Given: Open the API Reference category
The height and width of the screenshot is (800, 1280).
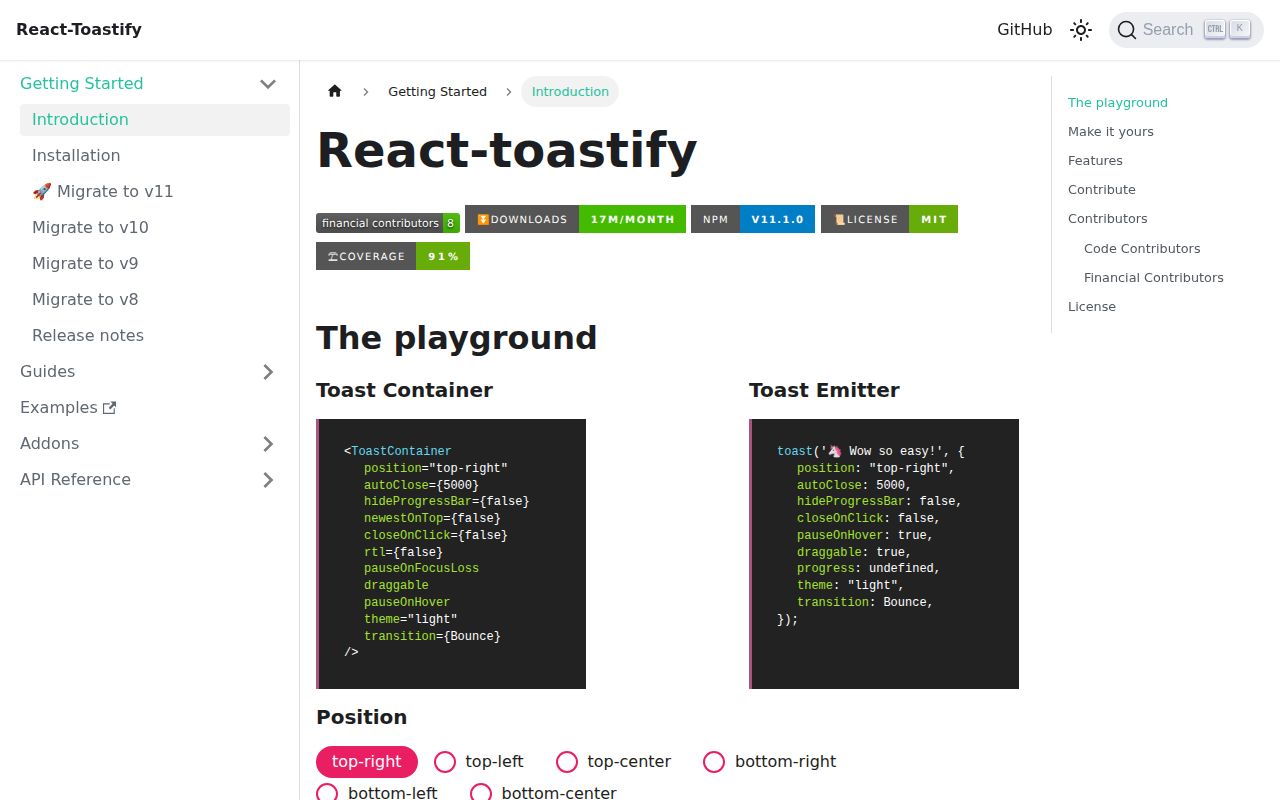Looking at the screenshot, I should tap(75, 480).
